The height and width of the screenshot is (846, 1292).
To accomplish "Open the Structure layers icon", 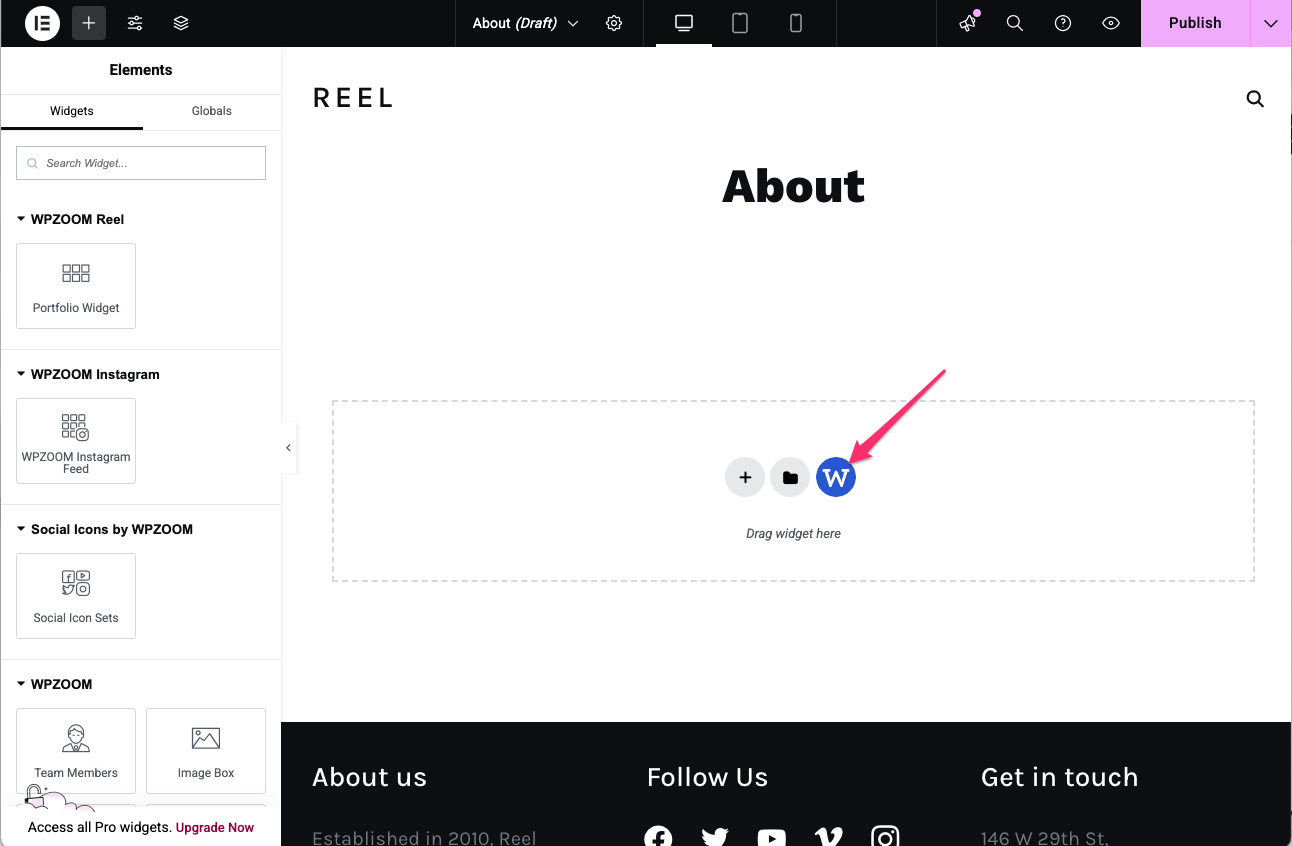I will (x=181, y=23).
